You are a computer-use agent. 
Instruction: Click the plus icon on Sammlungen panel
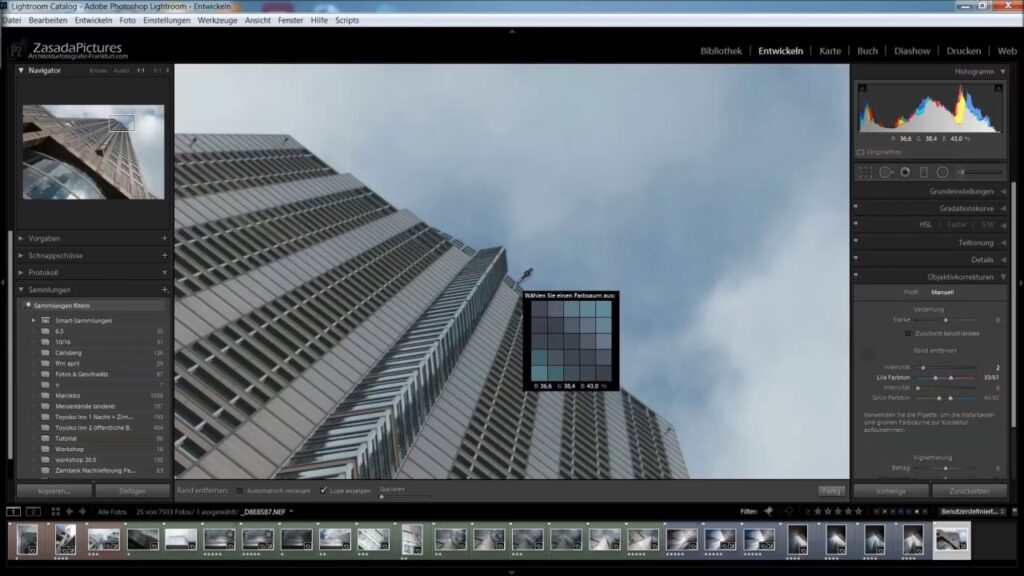164,289
